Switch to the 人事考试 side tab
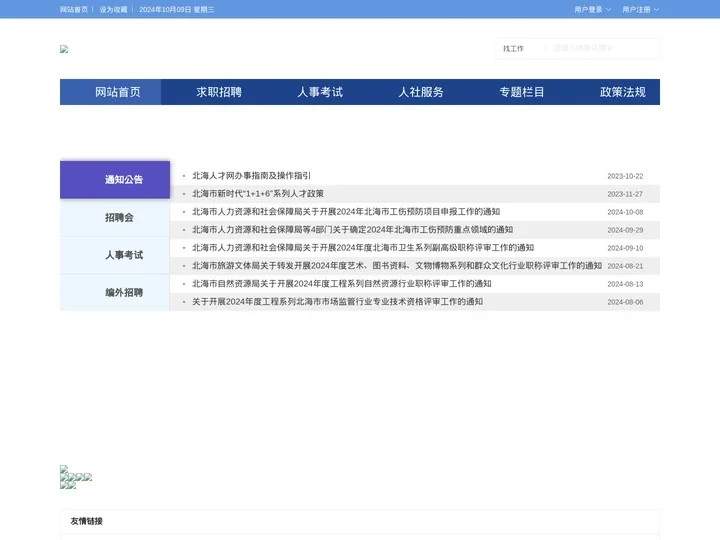This screenshot has width=720, height=540. click(x=115, y=255)
